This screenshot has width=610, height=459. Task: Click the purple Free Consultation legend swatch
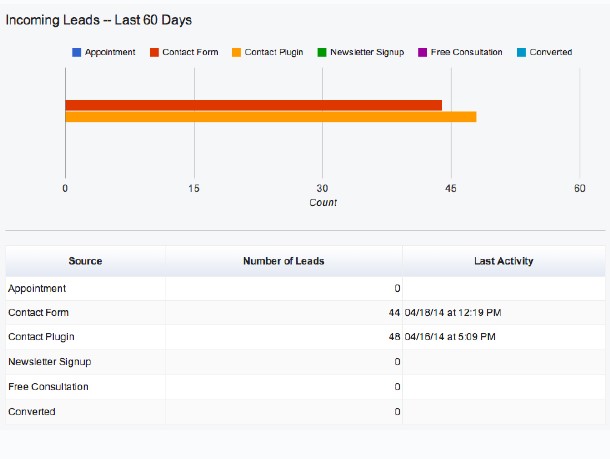point(422,52)
